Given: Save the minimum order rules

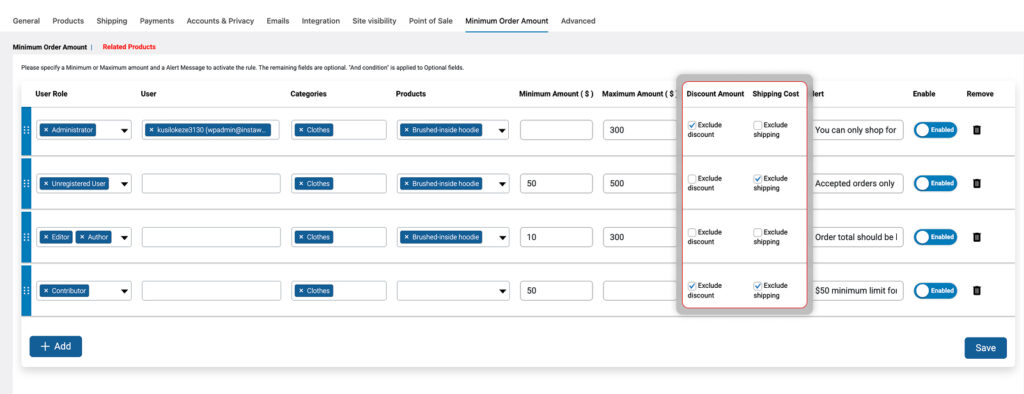Looking at the screenshot, I should tap(985, 348).
